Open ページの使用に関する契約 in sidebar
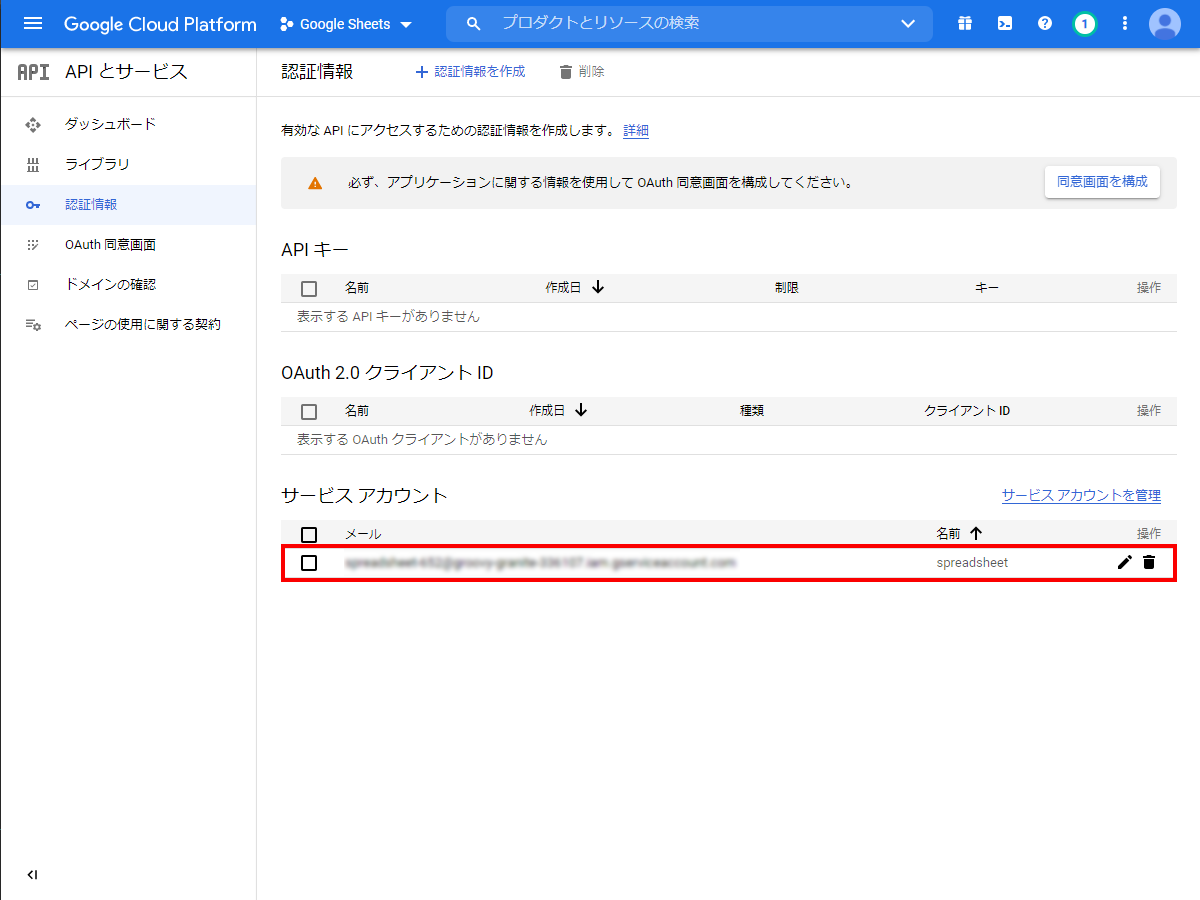Image resolution: width=1200 pixels, height=900 pixels. coord(142,324)
